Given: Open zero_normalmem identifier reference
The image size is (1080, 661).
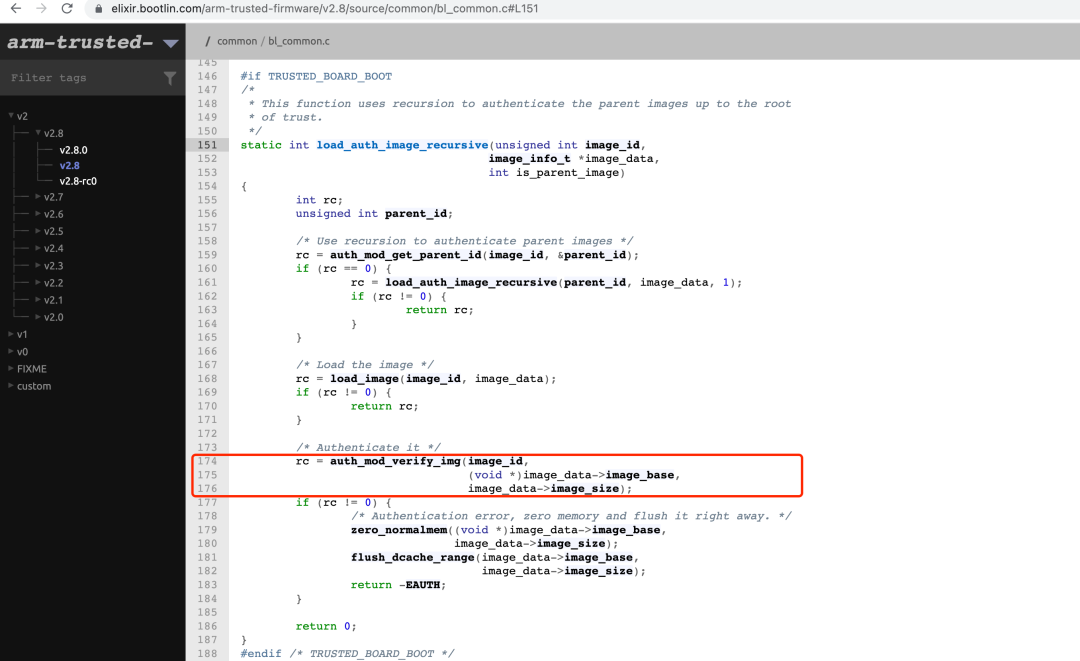Looking at the screenshot, I should click(x=399, y=530).
